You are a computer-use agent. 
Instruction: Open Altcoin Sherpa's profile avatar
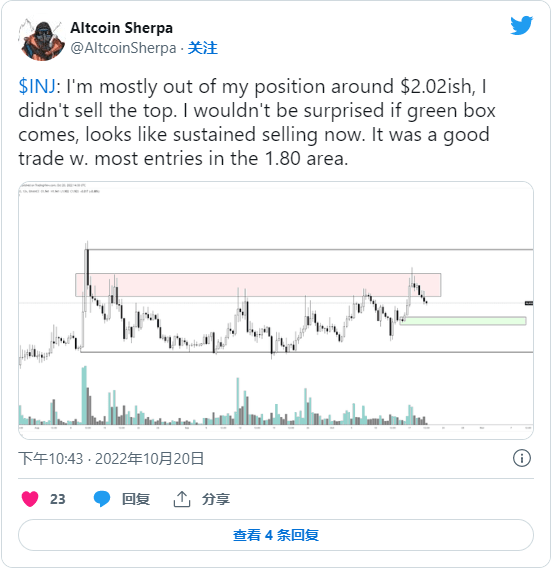pyautogui.click(x=42, y=39)
